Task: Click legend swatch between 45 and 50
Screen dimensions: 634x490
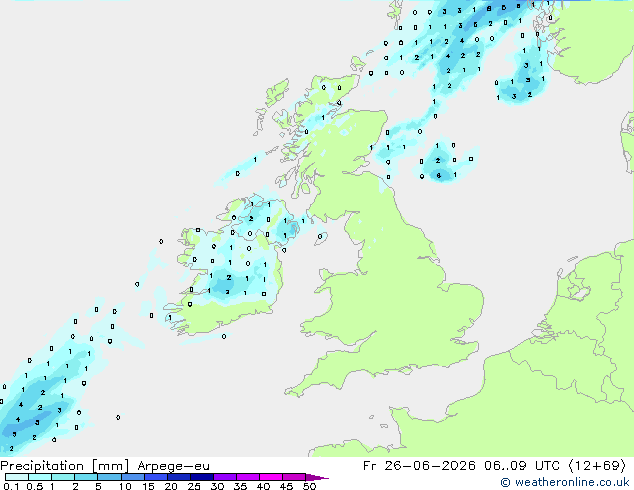Action: click(294, 477)
